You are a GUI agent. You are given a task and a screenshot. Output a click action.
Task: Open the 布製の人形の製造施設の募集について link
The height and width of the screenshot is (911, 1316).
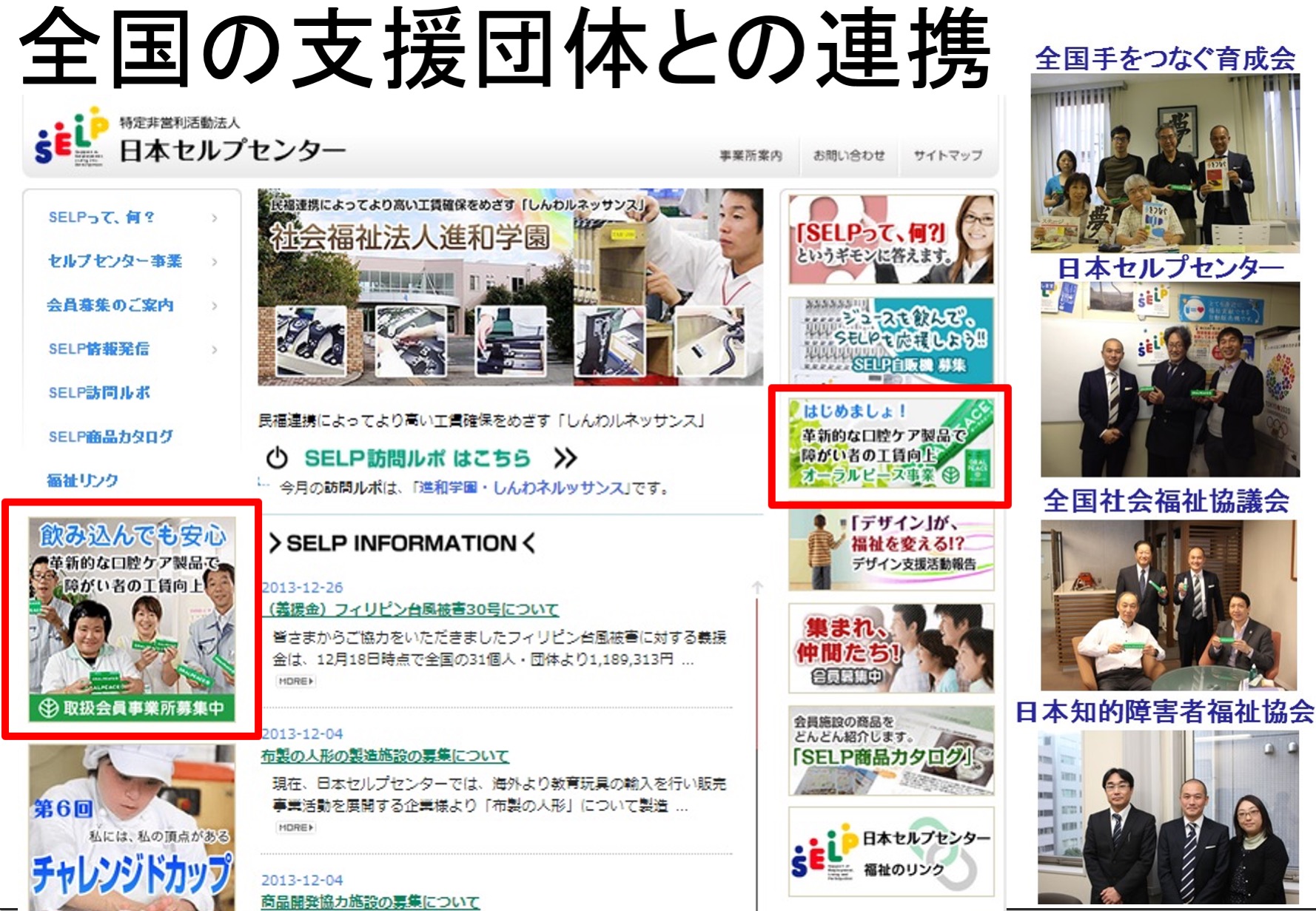[385, 756]
